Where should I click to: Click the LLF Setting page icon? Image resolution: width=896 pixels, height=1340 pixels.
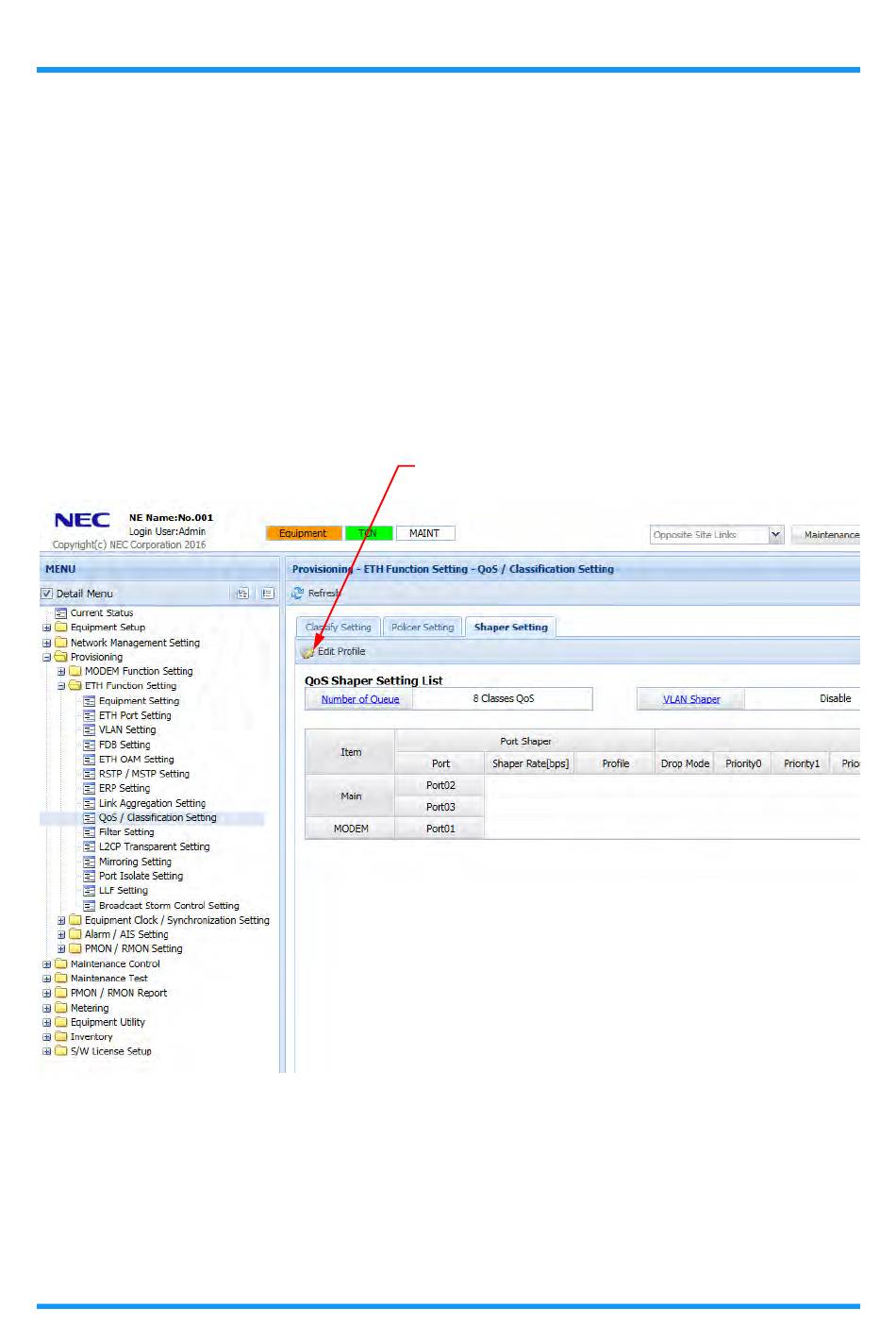pyautogui.click(x=90, y=890)
